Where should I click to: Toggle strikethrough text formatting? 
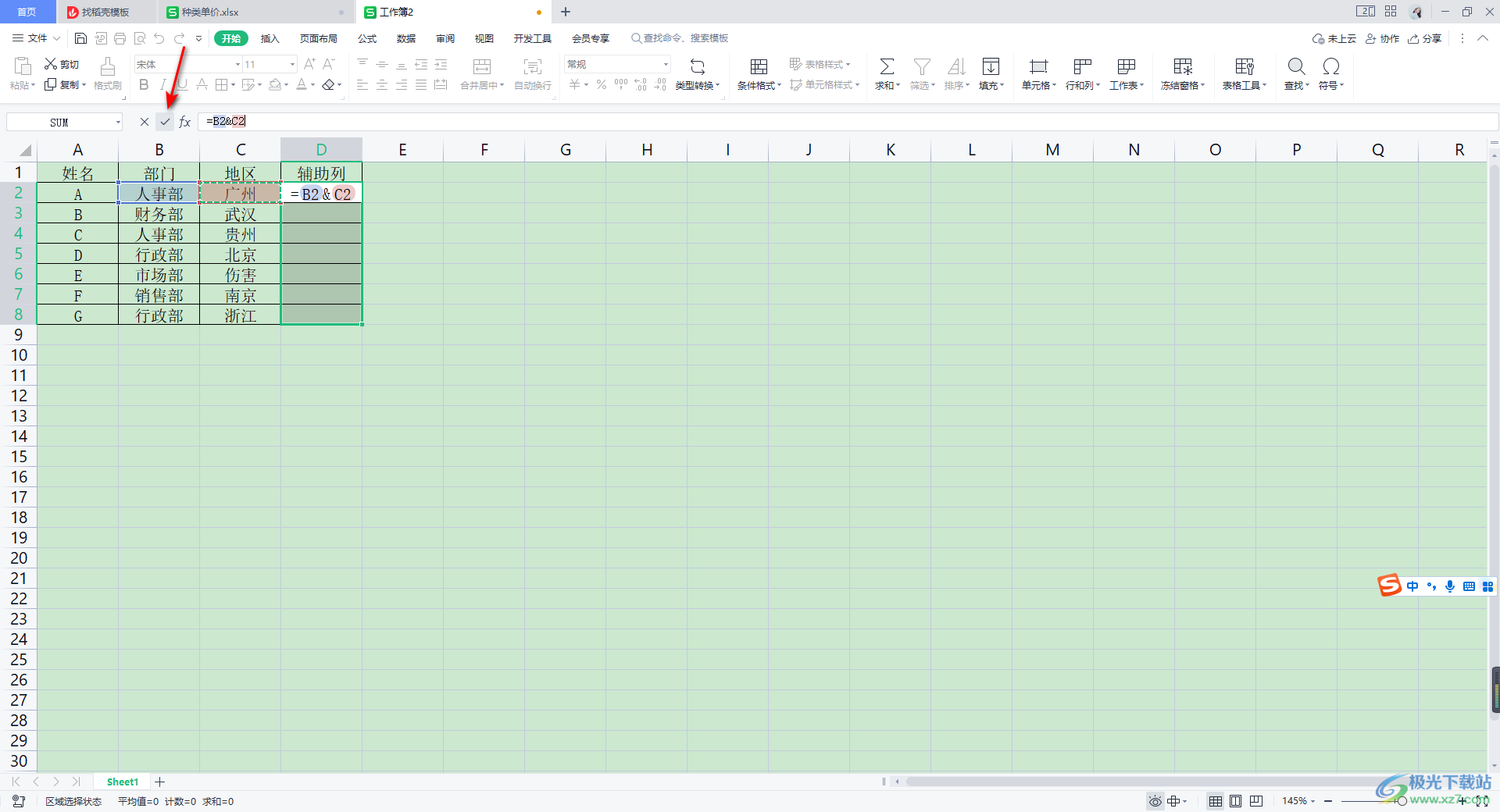(x=202, y=84)
